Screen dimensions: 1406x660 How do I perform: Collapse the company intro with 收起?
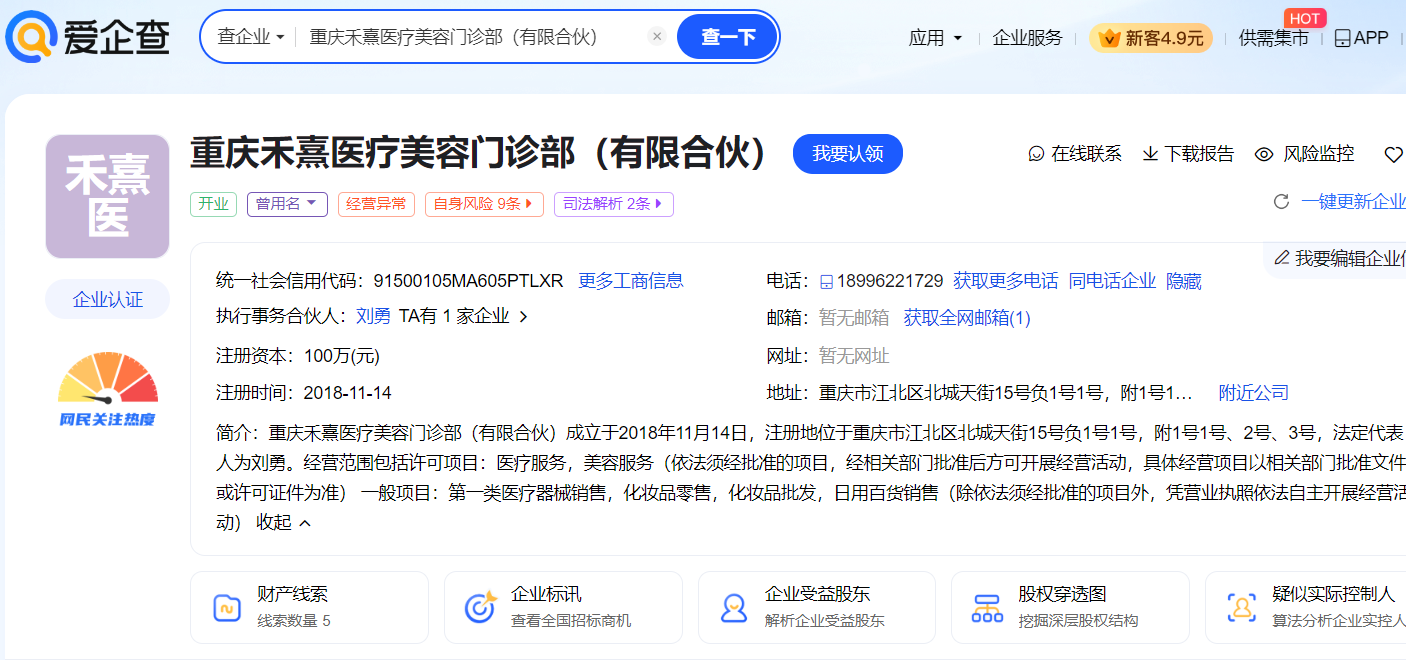[x=284, y=522]
